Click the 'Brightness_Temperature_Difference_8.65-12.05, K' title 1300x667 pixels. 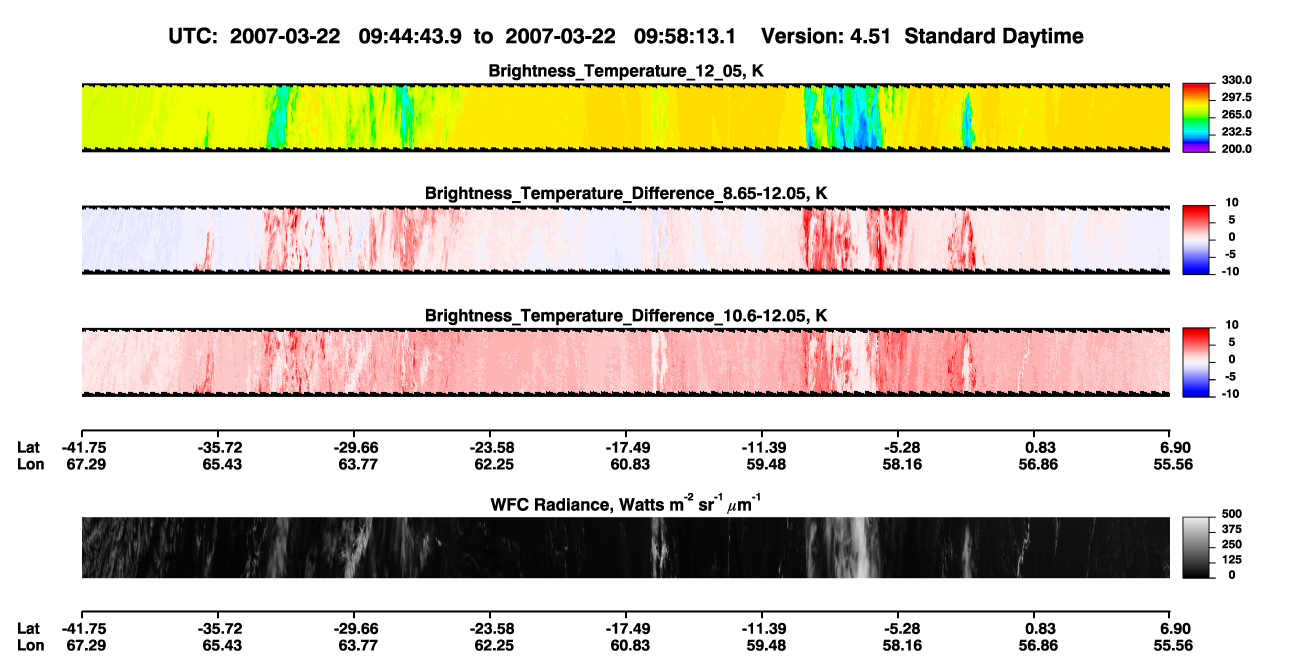pyautogui.click(x=626, y=193)
